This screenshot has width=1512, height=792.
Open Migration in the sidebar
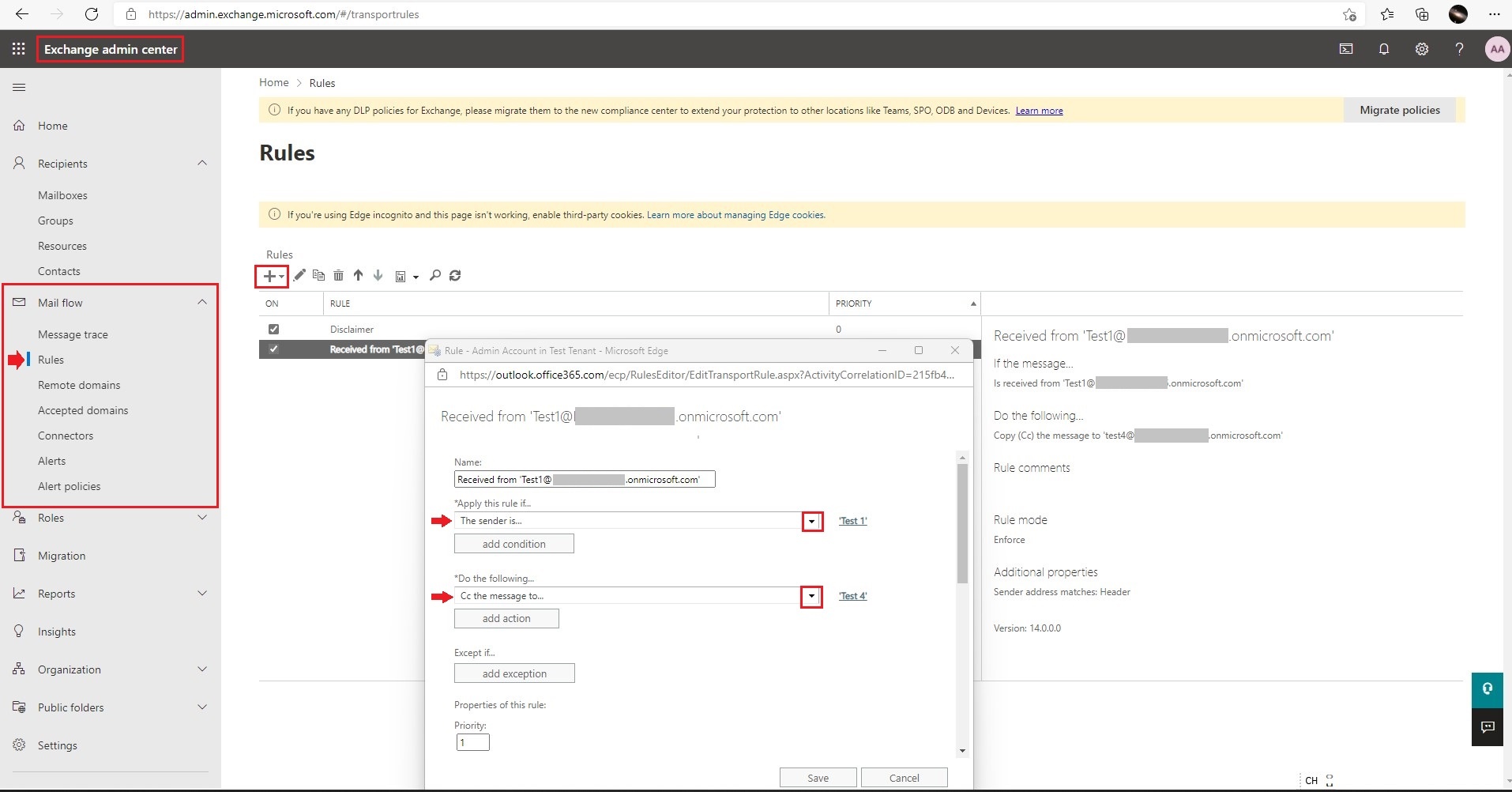62,556
